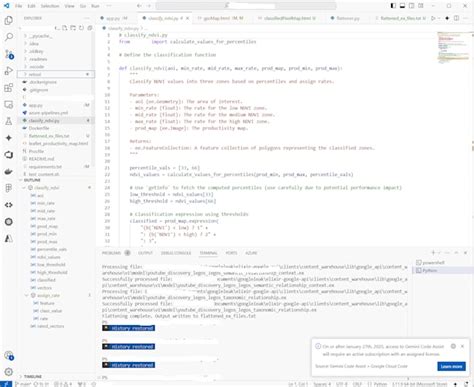Switch to the PORTS panel tab
Screen dimensions: 474x387
click(231, 253)
